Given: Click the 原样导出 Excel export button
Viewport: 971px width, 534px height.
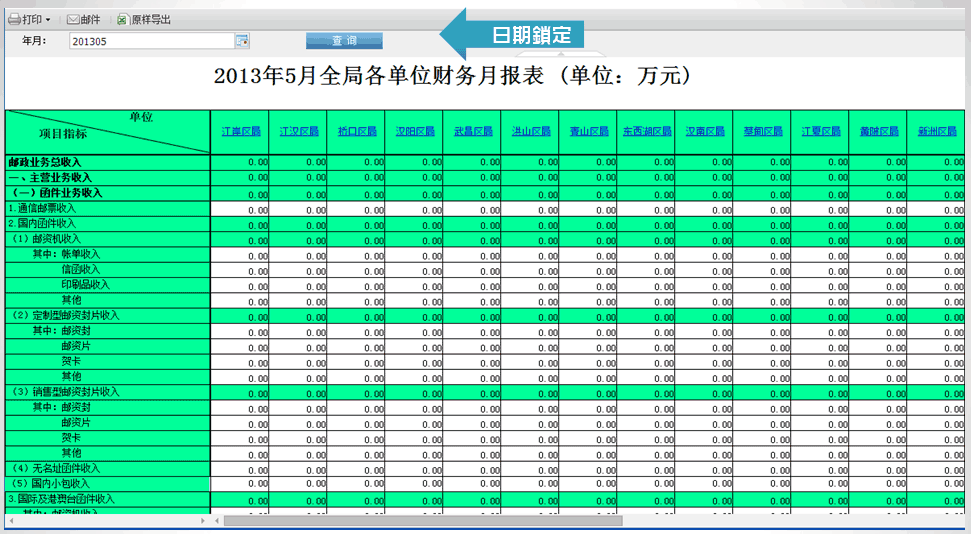Looking at the screenshot, I should [144, 20].
